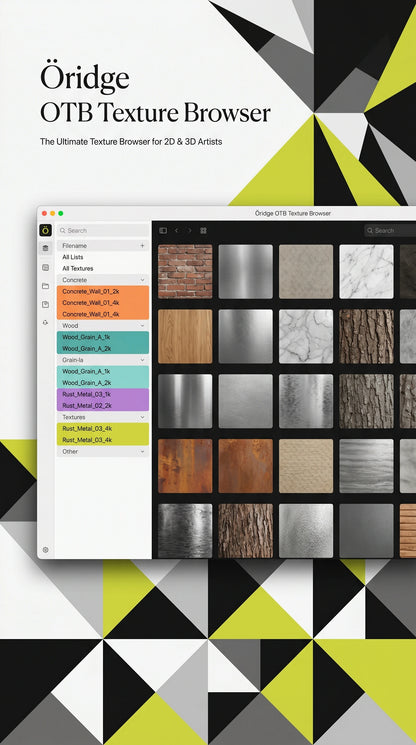Open settings via the gear icon
The width and height of the screenshot is (416, 745).
(x=46, y=550)
